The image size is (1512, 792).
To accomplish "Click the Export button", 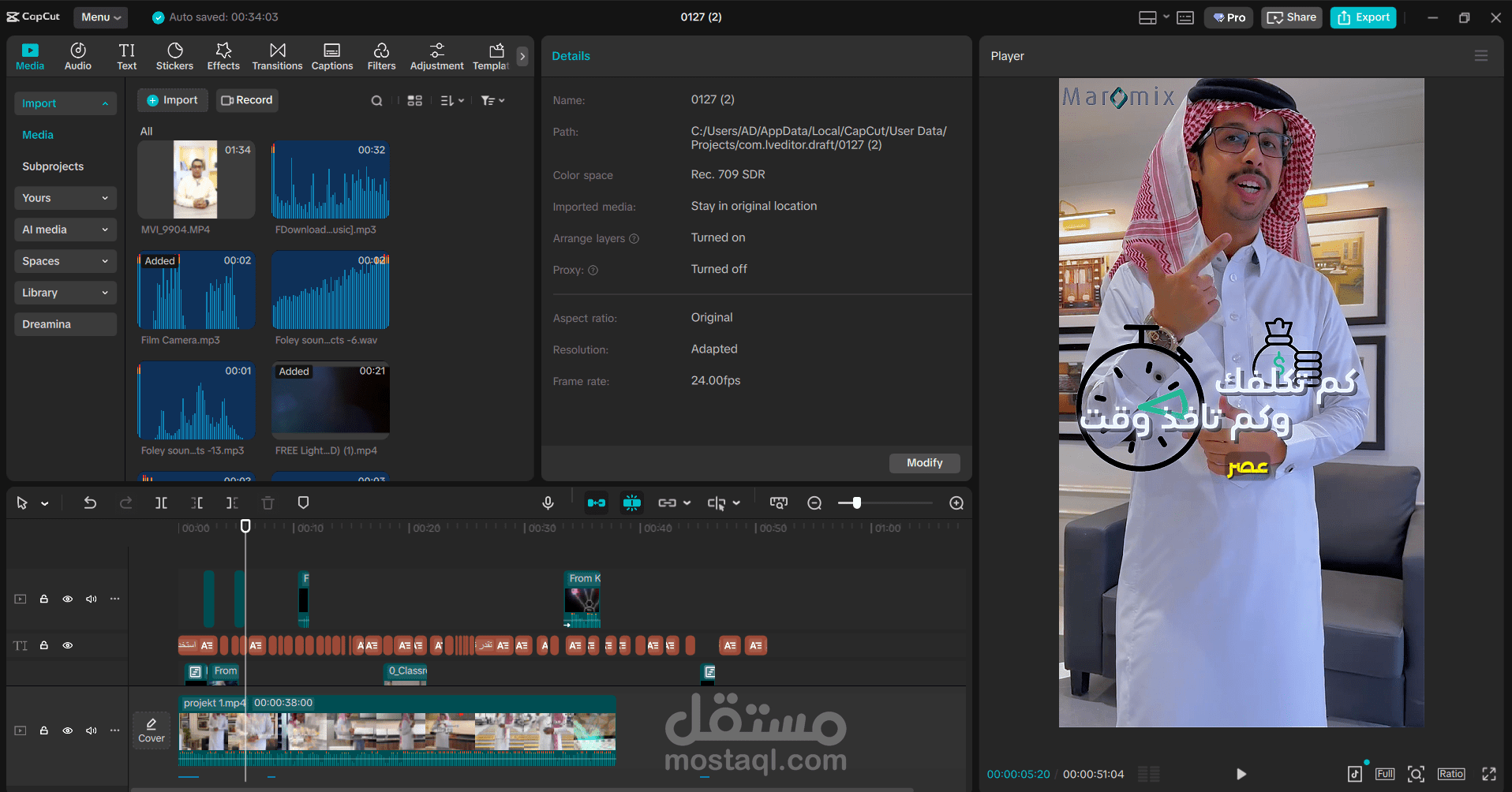I will point(1363,17).
